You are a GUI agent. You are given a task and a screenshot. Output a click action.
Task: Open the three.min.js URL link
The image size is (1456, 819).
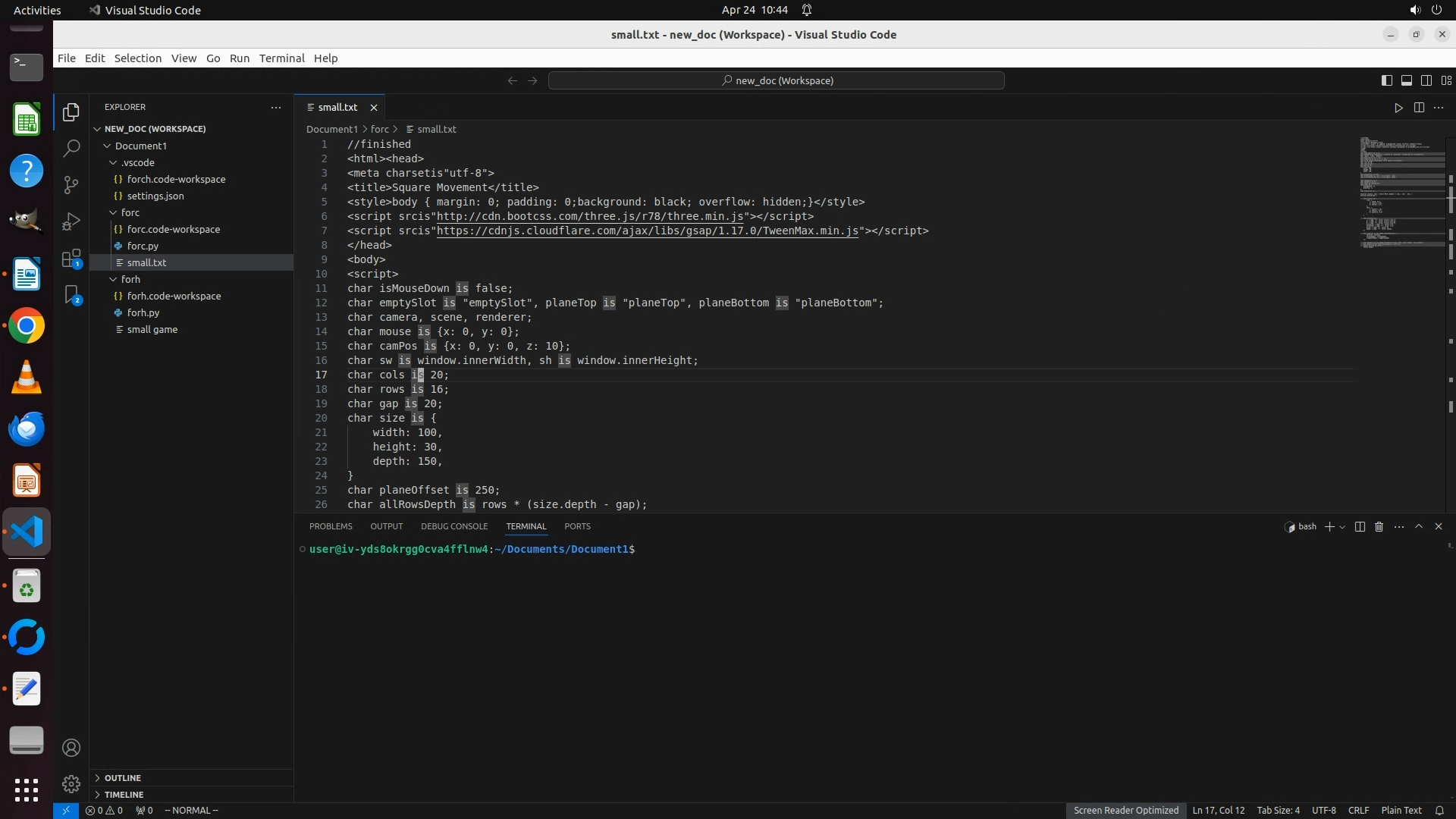click(x=590, y=216)
